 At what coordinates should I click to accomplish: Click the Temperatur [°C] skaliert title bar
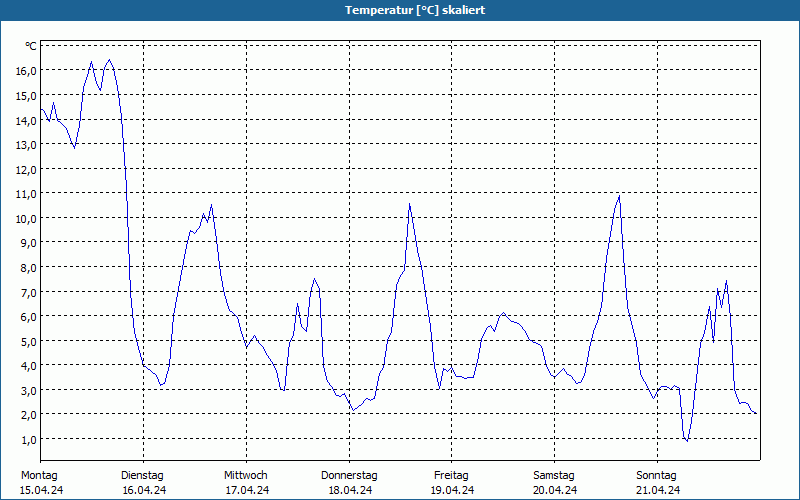[x=400, y=10]
